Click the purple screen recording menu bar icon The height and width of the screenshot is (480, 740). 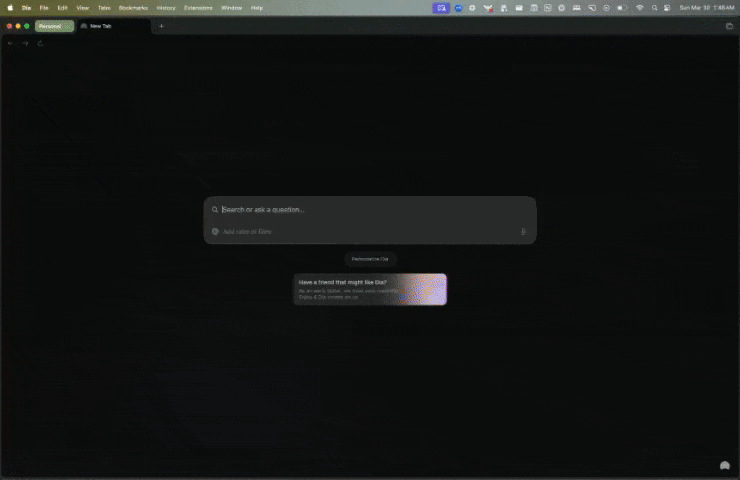(441, 8)
